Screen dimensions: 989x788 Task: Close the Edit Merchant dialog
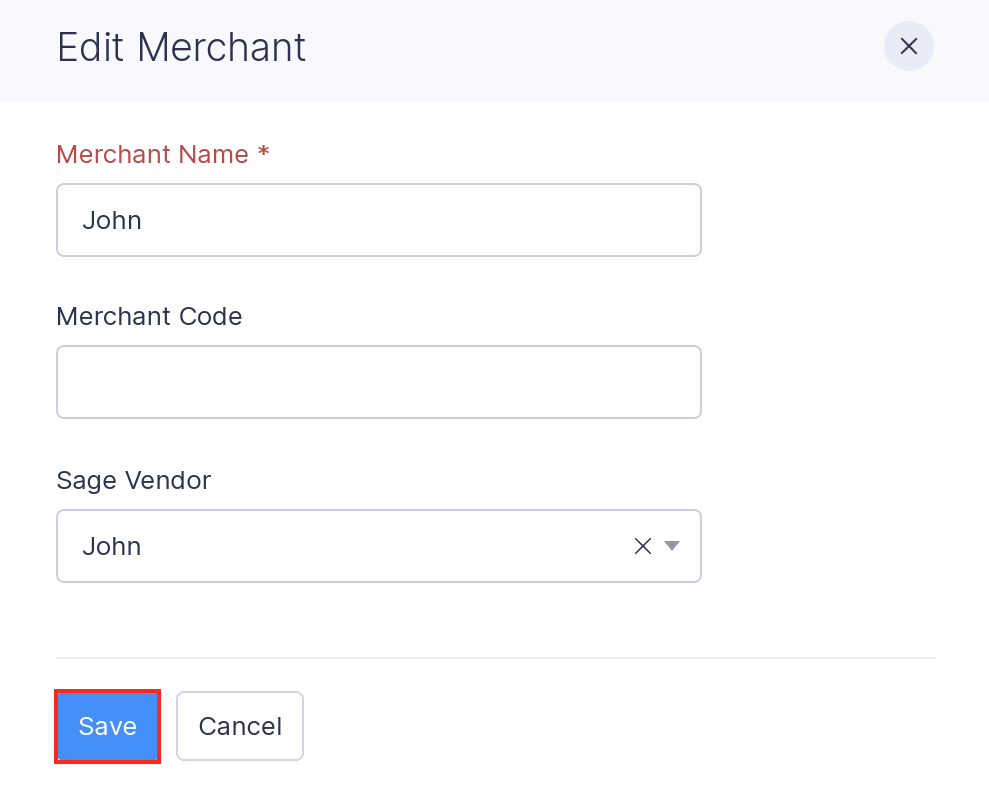tap(908, 47)
